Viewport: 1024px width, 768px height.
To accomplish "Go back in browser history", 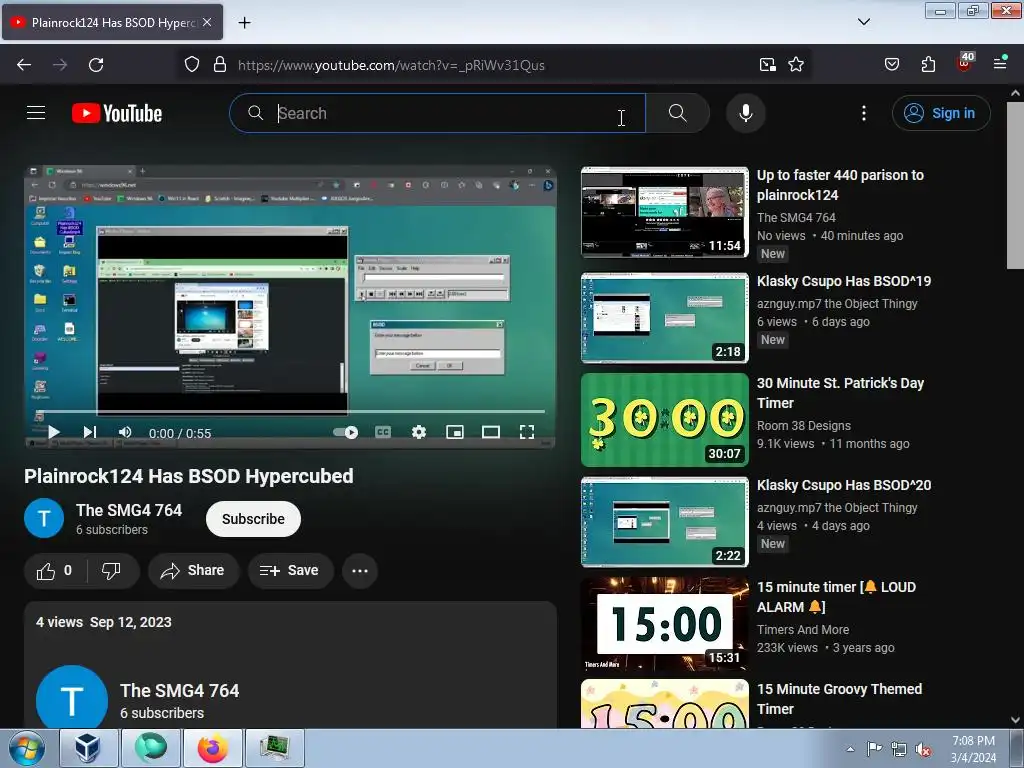I will (24, 65).
